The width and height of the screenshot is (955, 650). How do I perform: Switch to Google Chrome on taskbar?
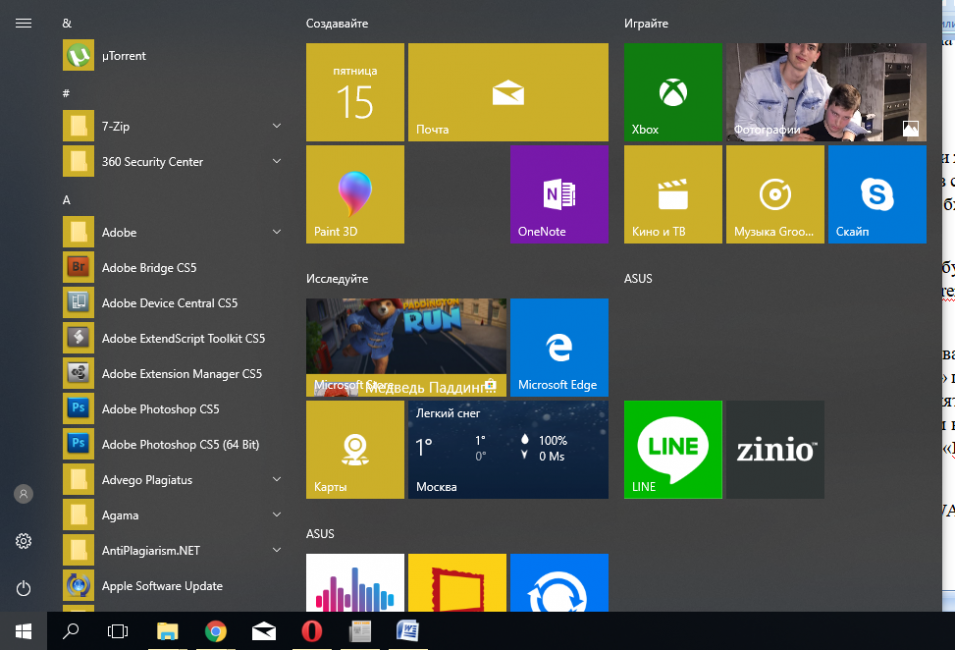tap(216, 631)
